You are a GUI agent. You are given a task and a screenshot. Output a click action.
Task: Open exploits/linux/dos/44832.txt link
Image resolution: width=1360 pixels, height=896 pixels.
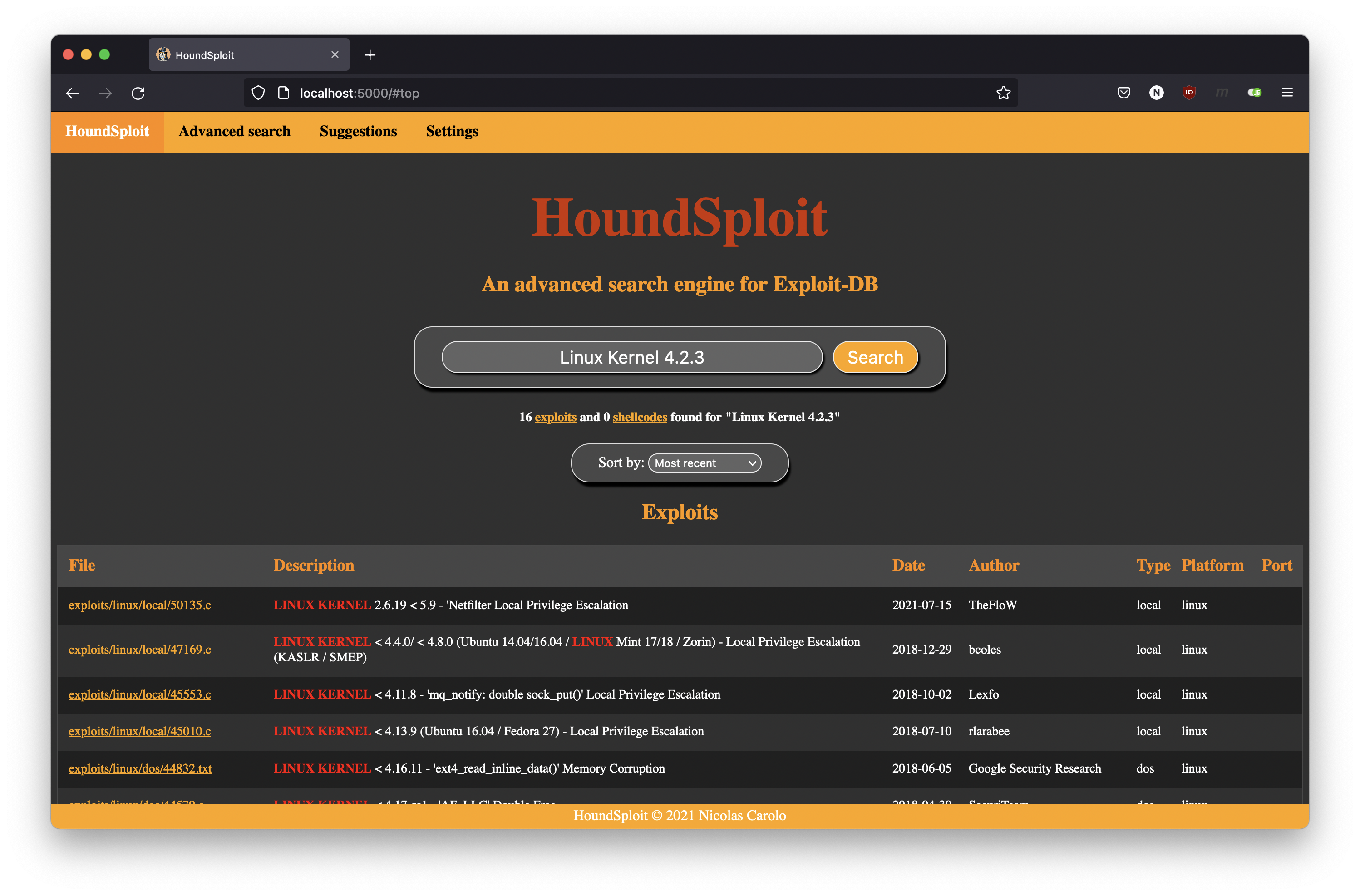coord(140,768)
